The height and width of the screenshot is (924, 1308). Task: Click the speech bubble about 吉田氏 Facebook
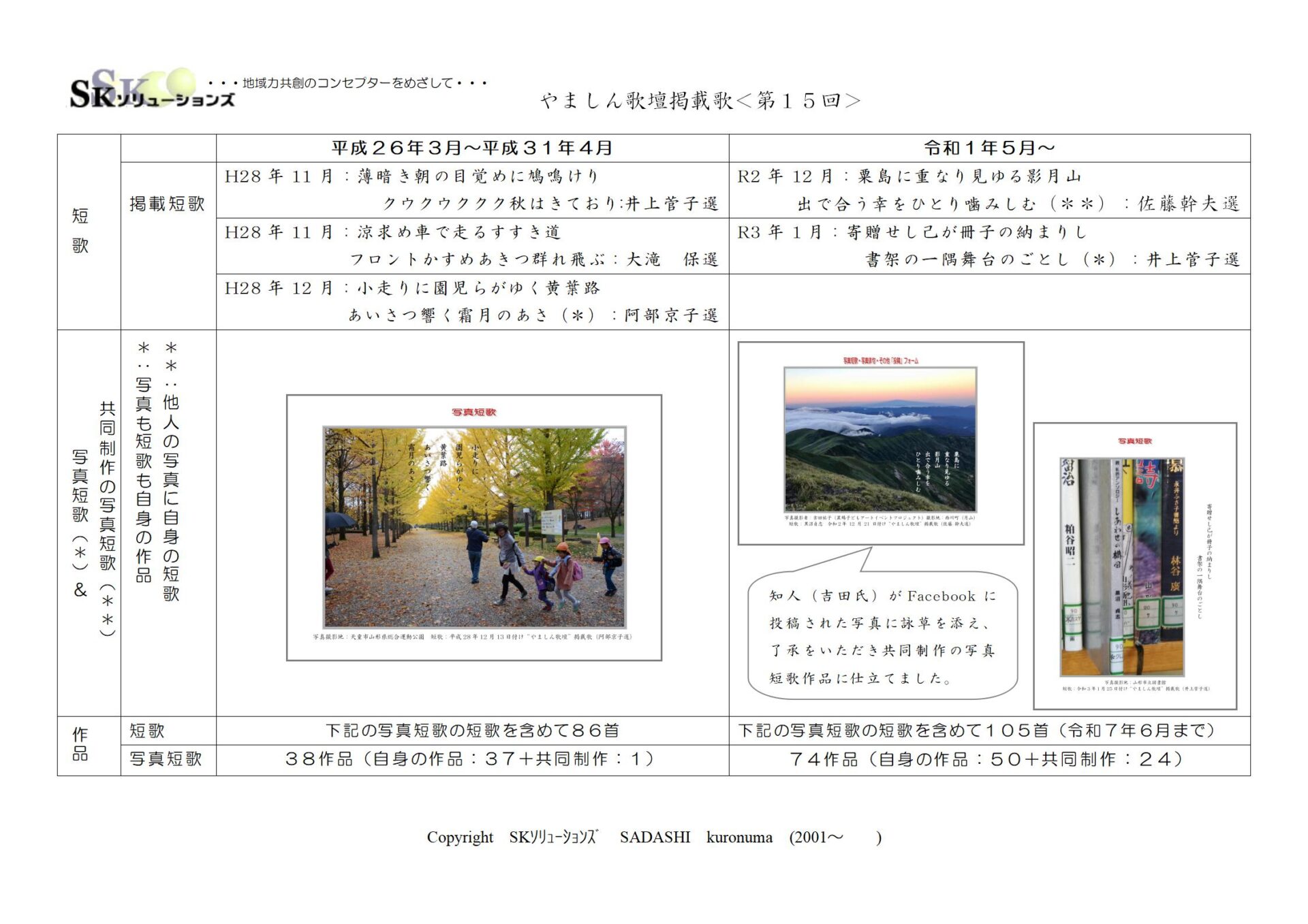[x=883, y=636]
